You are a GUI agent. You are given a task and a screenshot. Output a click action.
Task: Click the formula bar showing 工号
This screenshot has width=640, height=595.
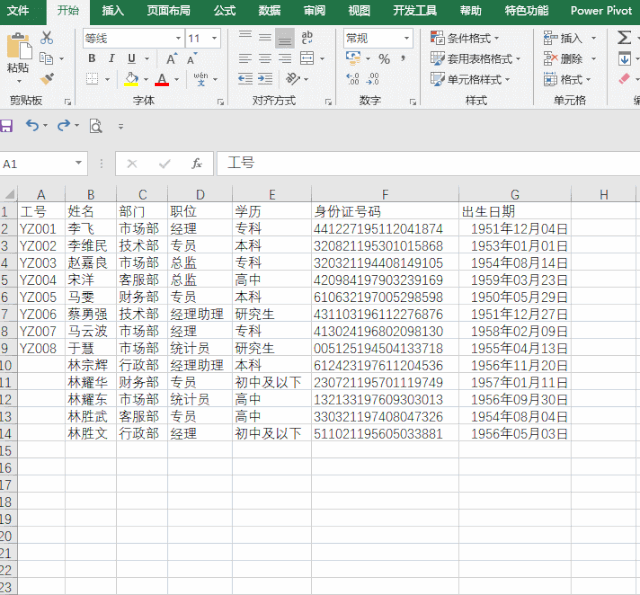coord(428,163)
